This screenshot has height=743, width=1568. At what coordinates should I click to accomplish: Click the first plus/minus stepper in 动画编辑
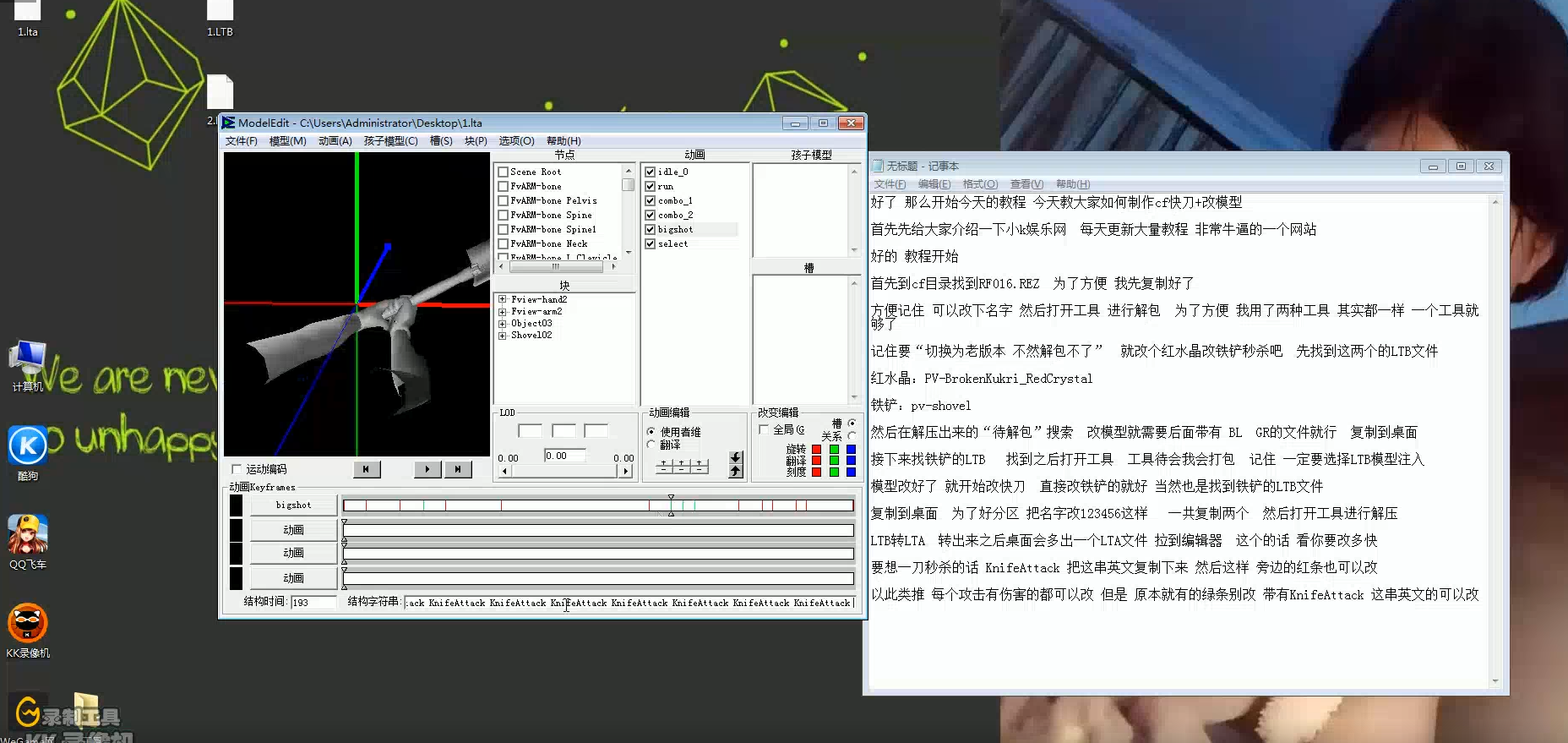[664, 466]
